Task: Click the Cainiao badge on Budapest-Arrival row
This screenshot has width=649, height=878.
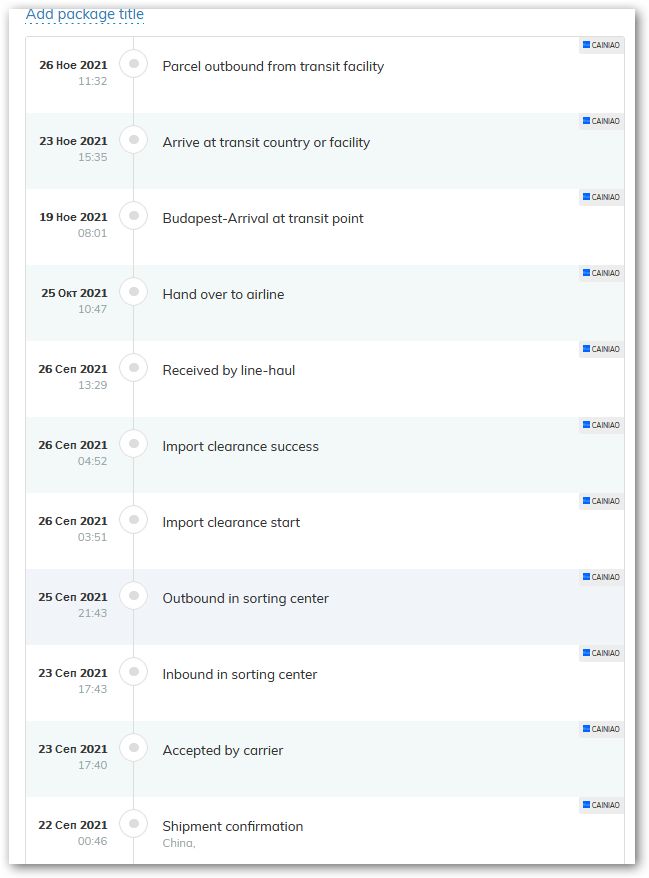Action: [x=601, y=197]
